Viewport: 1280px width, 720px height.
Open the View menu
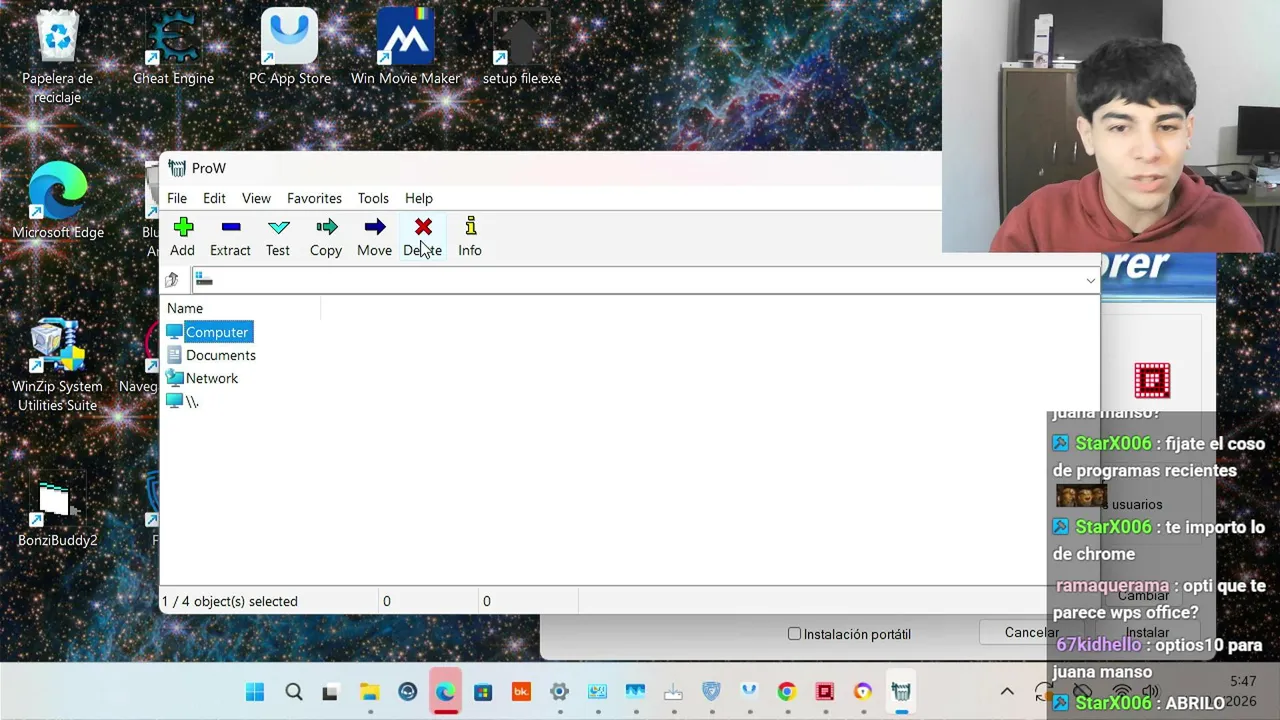pos(256,198)
